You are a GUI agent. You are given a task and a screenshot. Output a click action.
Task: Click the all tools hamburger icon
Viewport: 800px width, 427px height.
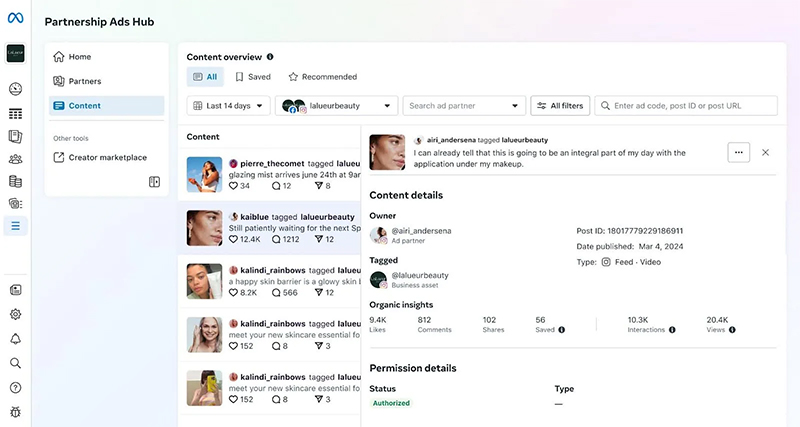tap(15, 225)
